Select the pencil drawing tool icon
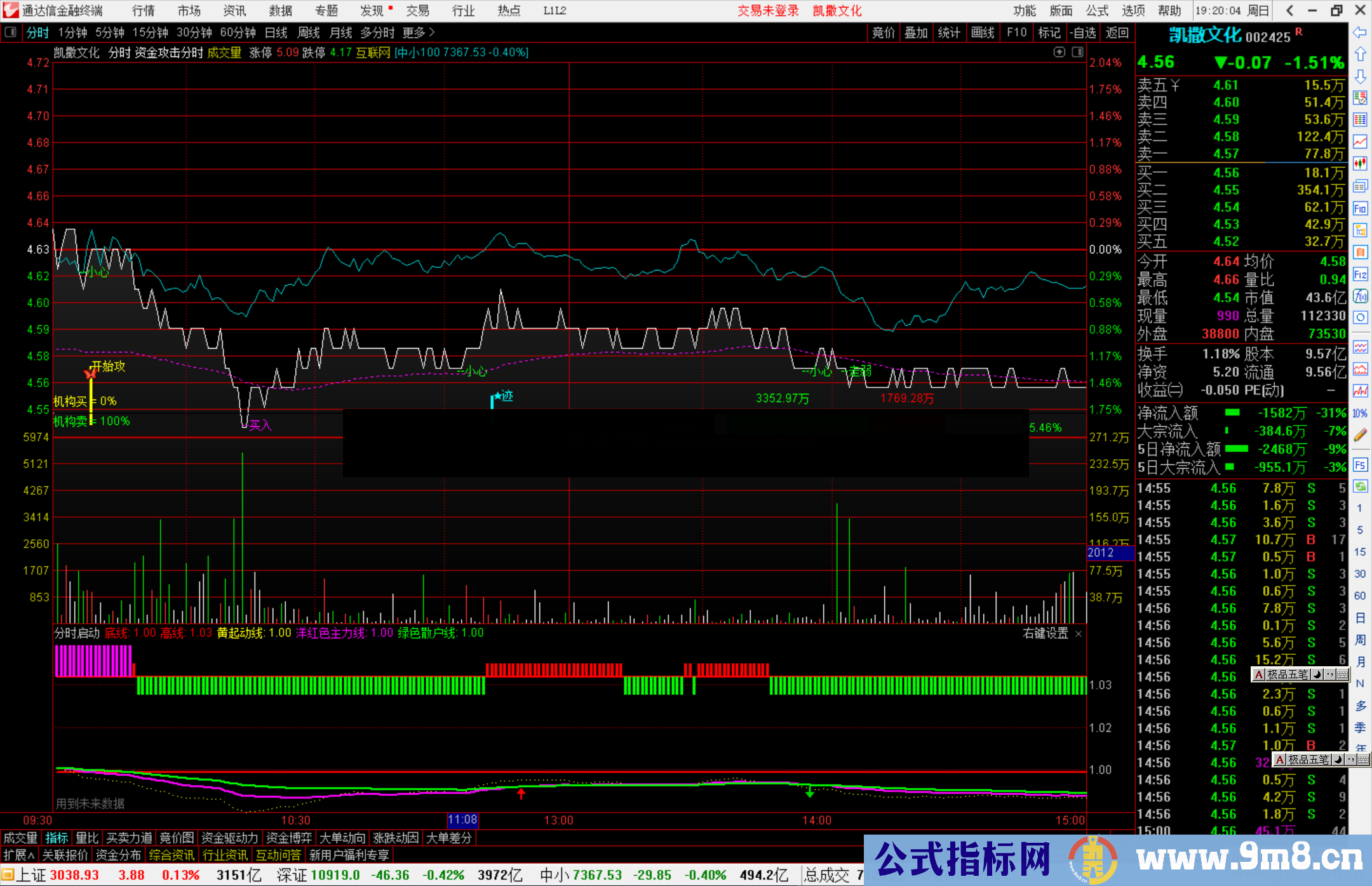 [1360, 435]
